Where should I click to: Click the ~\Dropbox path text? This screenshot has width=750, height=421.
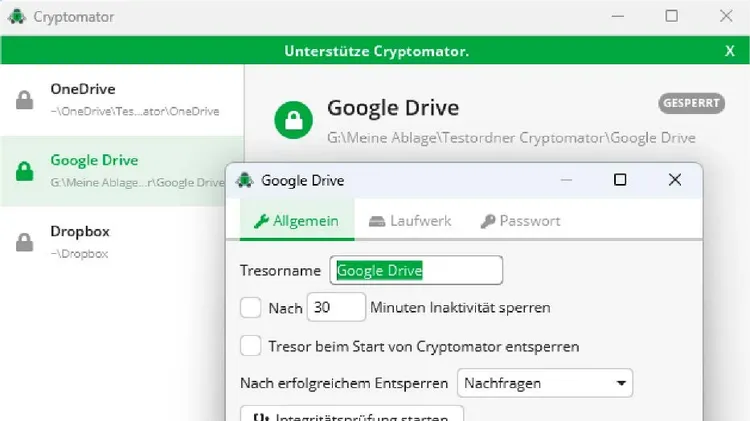point(79,254)
